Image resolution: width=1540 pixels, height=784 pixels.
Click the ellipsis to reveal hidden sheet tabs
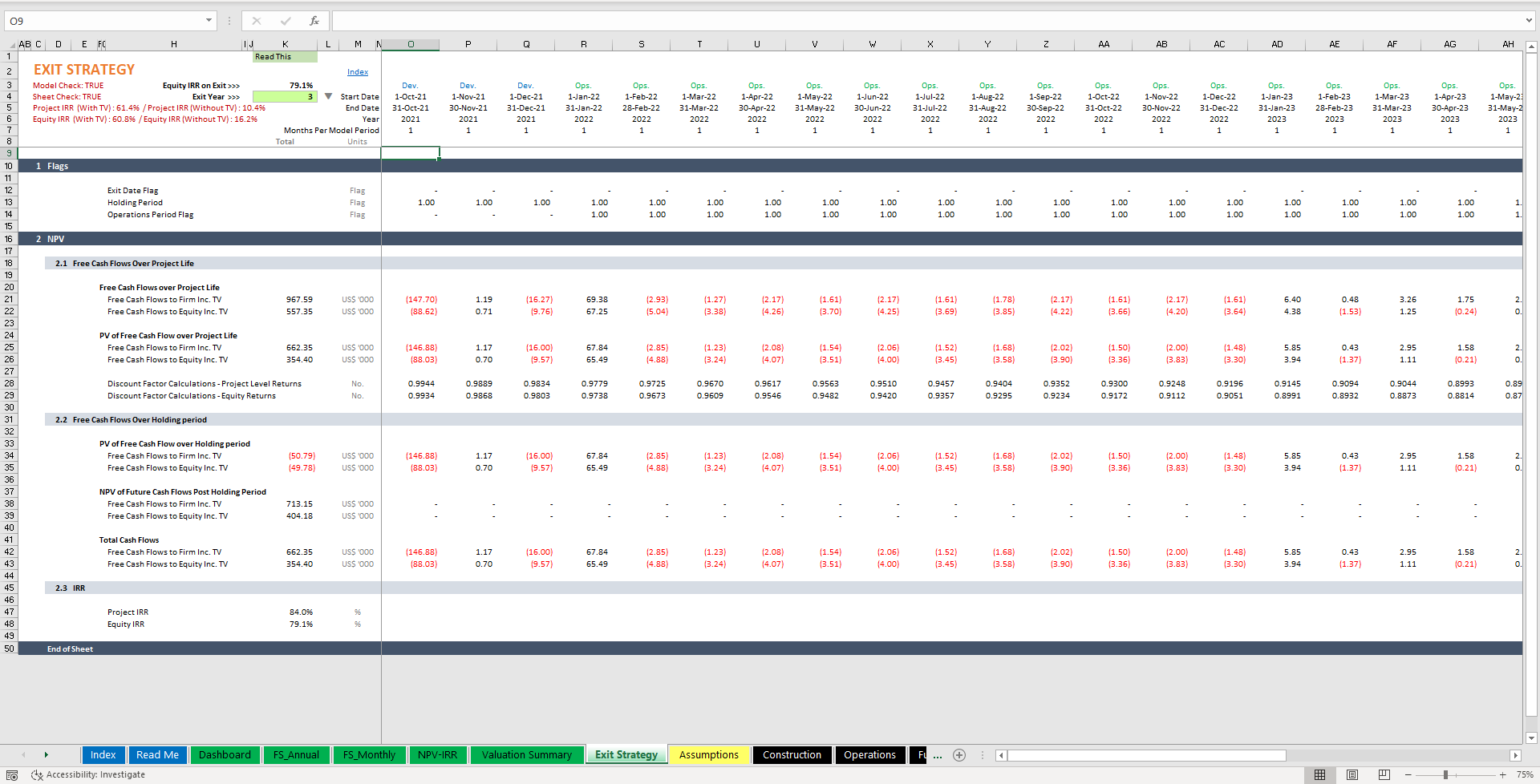tap(937, 754)
